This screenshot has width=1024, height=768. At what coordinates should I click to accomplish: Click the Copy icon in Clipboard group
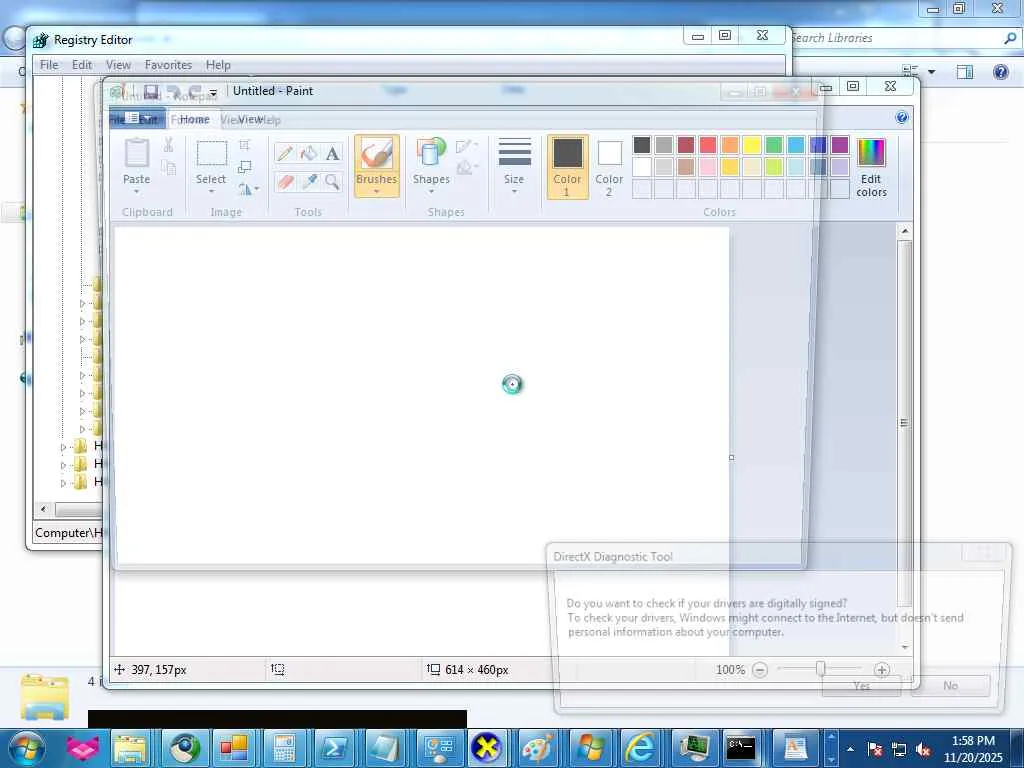coord(168,168)
